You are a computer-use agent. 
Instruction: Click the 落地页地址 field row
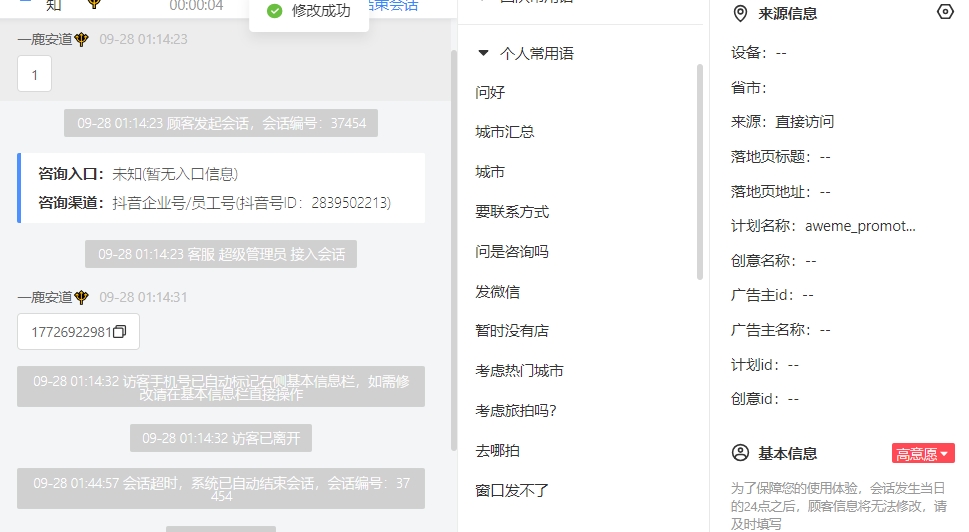tap(781, 192)
